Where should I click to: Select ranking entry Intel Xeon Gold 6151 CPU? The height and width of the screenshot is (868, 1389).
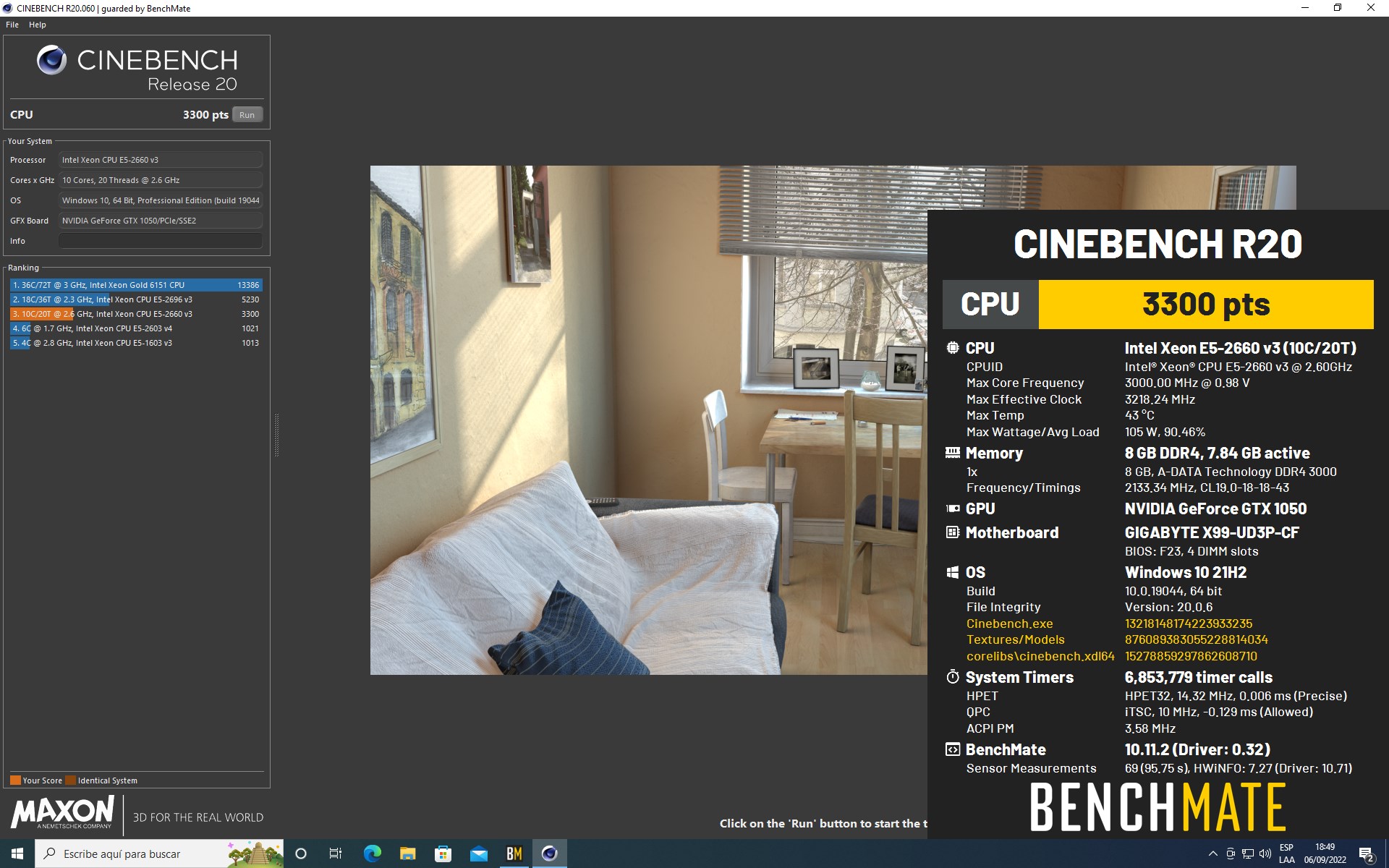(x=136, y=285)
